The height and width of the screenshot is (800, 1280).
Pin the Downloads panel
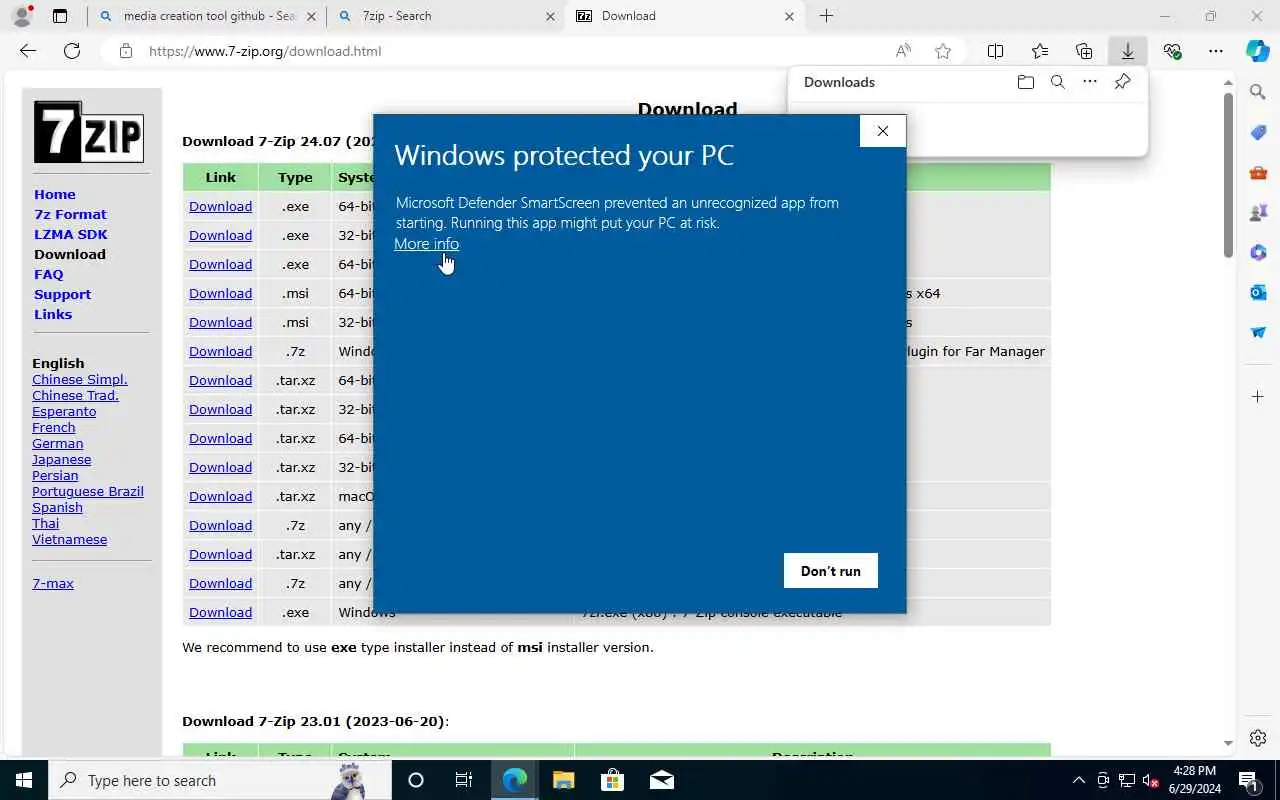tap(1123, 82)
